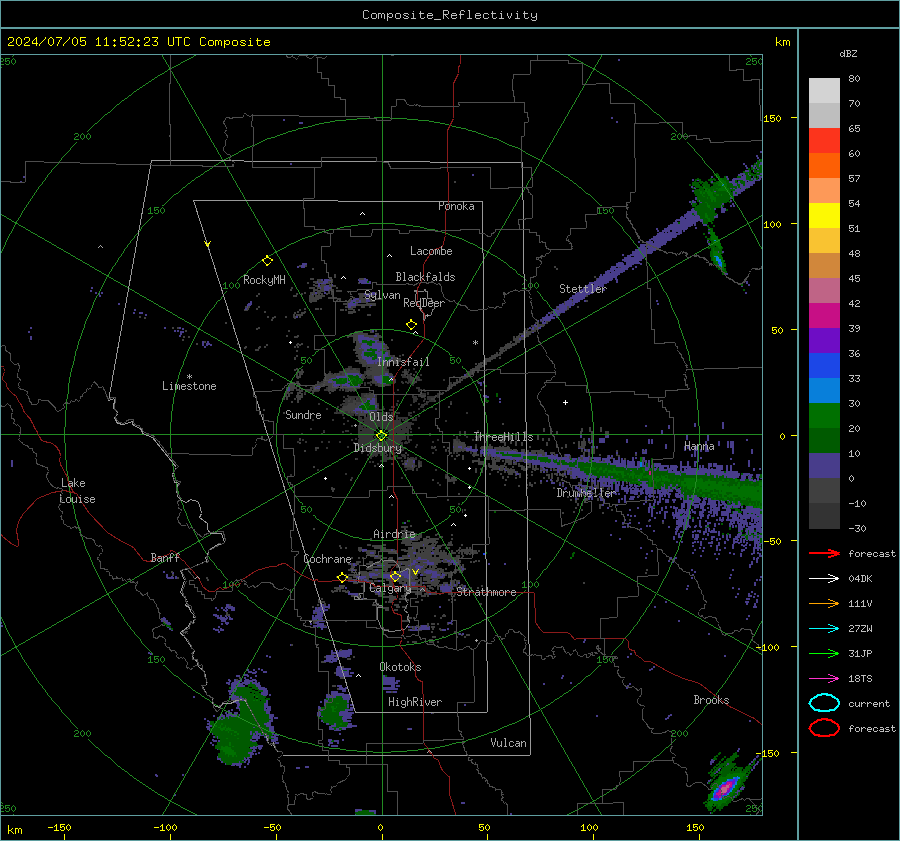Click the magenta 18TS arrow legend icon

[824, 679]
